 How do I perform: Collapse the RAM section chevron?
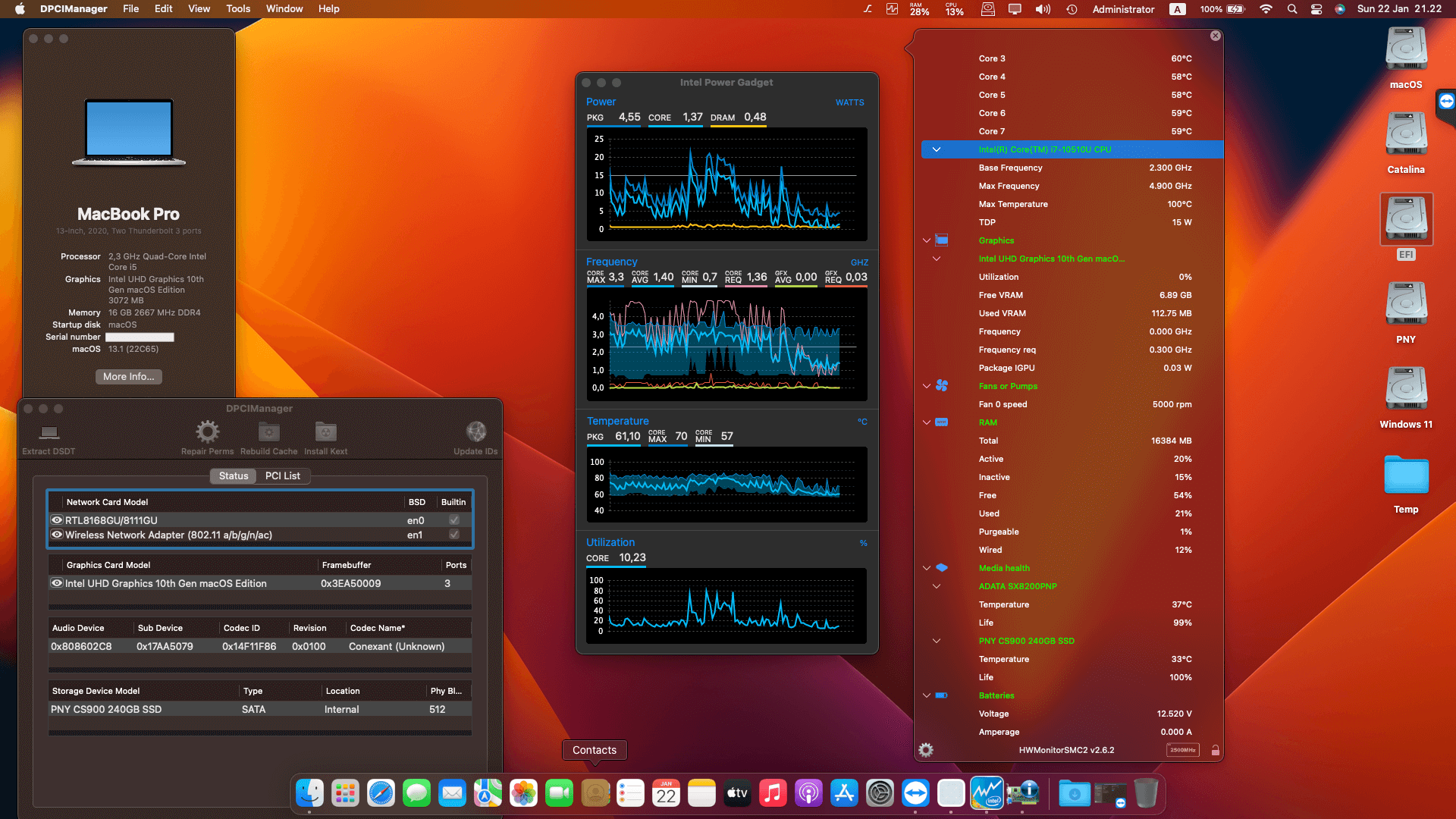point(926,422)
